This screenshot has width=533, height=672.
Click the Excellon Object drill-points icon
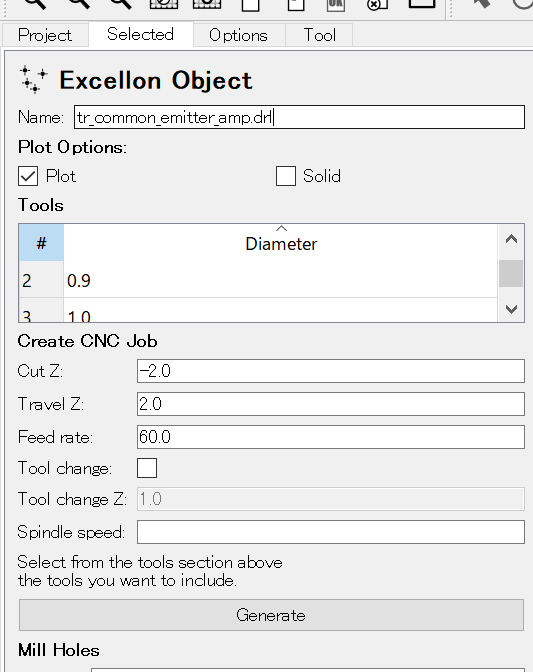pyautogui.click(x=33, y=80)
